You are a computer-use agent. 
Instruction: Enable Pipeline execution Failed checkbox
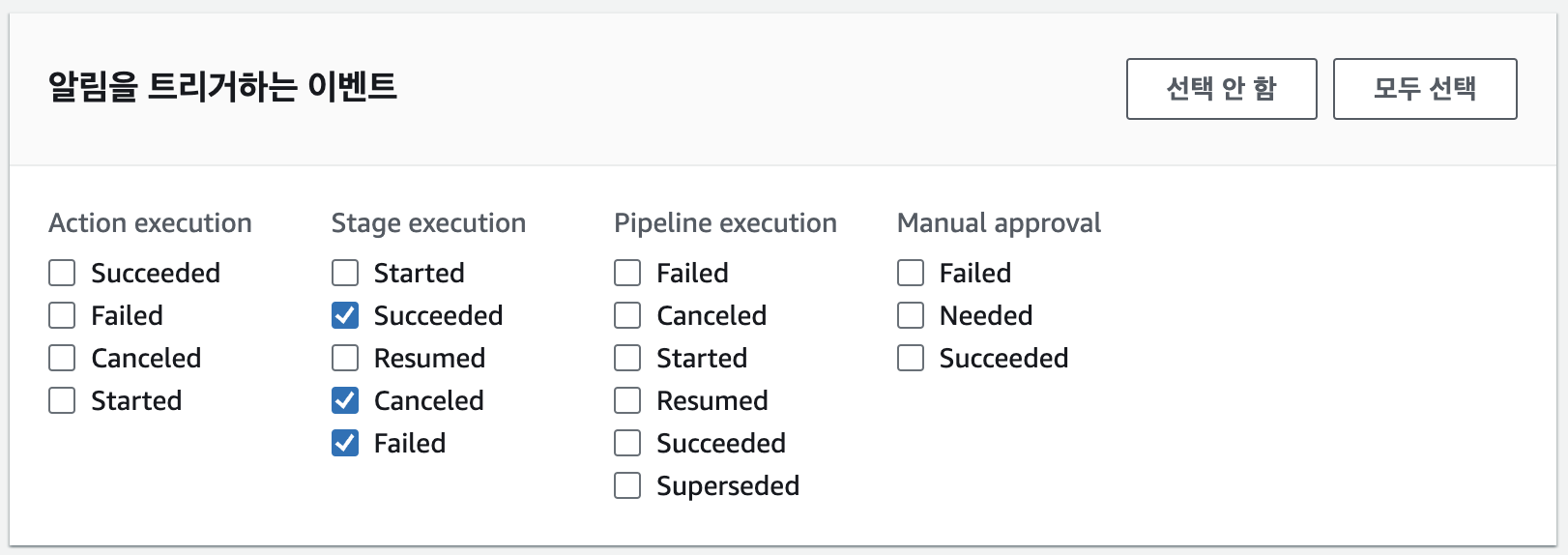[627, 274]
